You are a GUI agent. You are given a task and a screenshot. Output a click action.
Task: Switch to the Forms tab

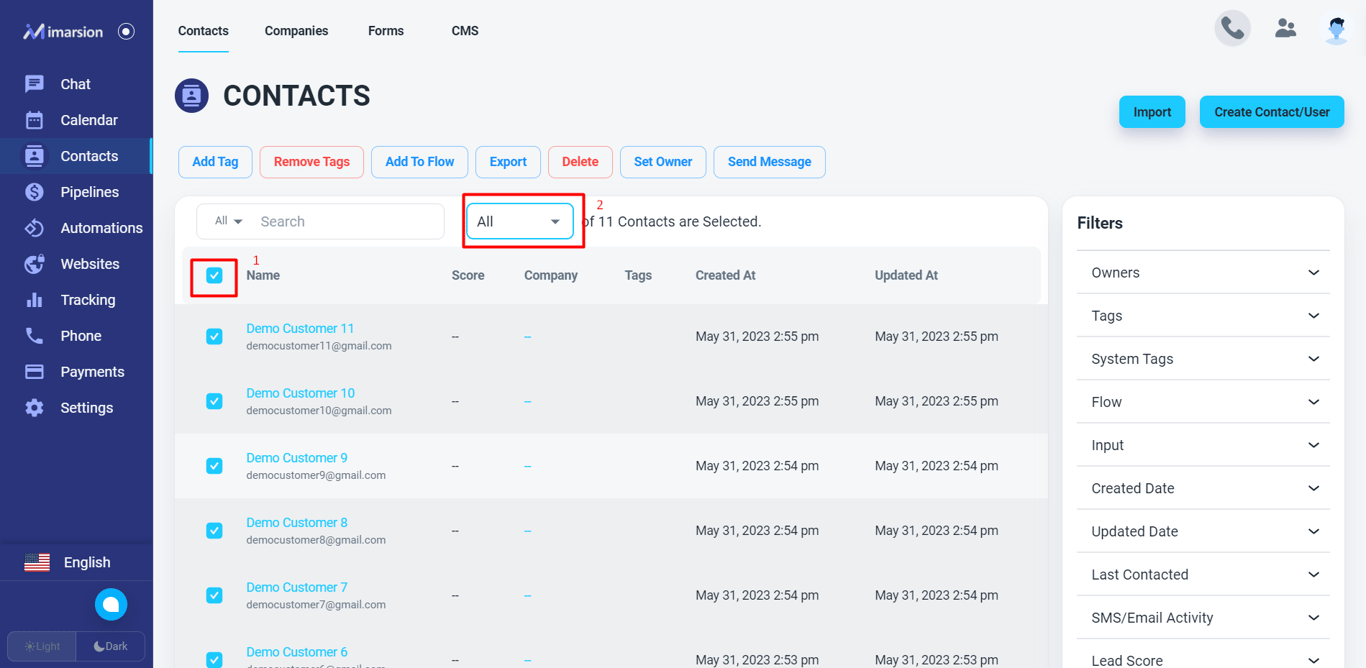(386, 31)
